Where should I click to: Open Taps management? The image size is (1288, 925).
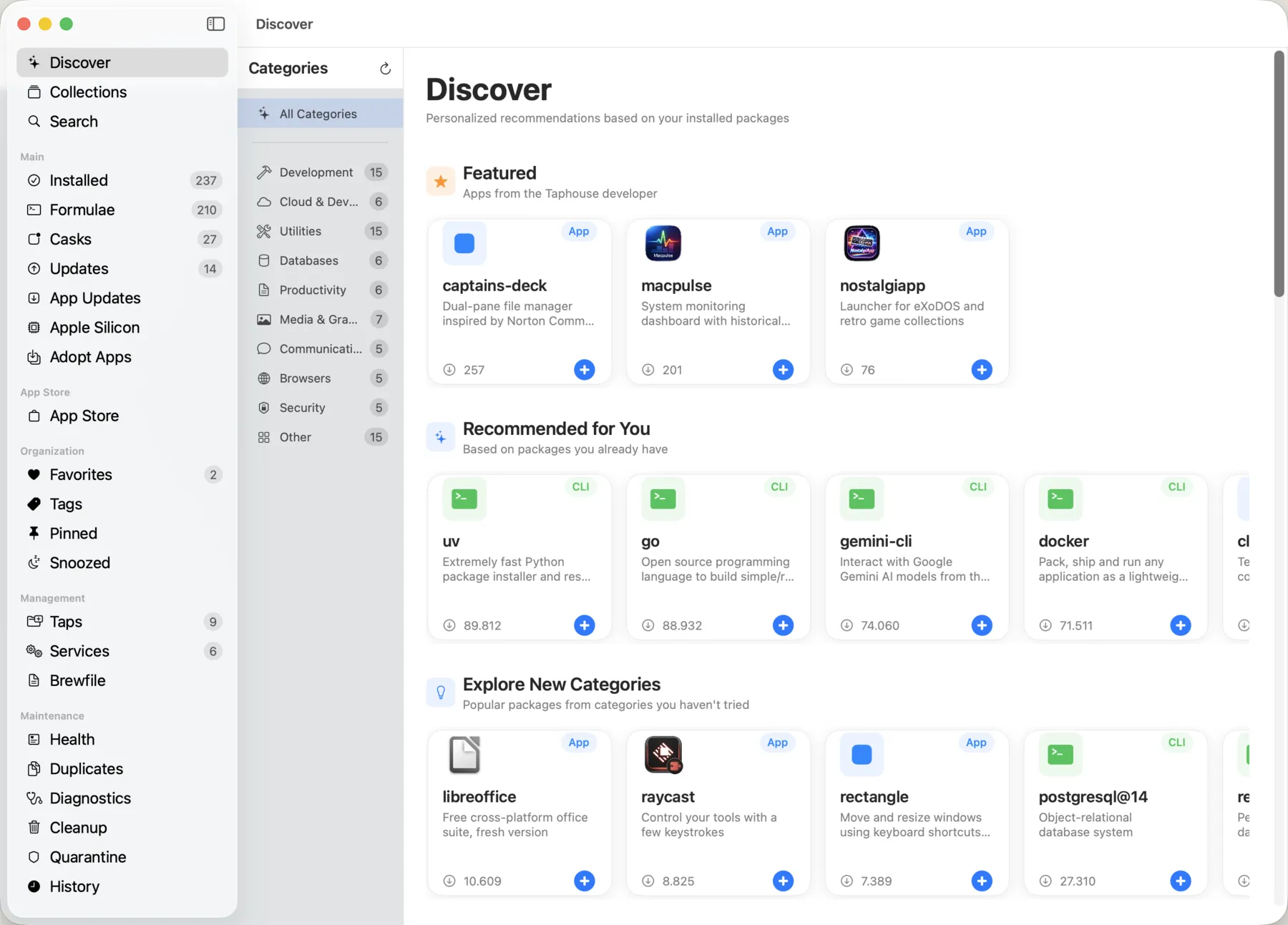pos(122,622)
